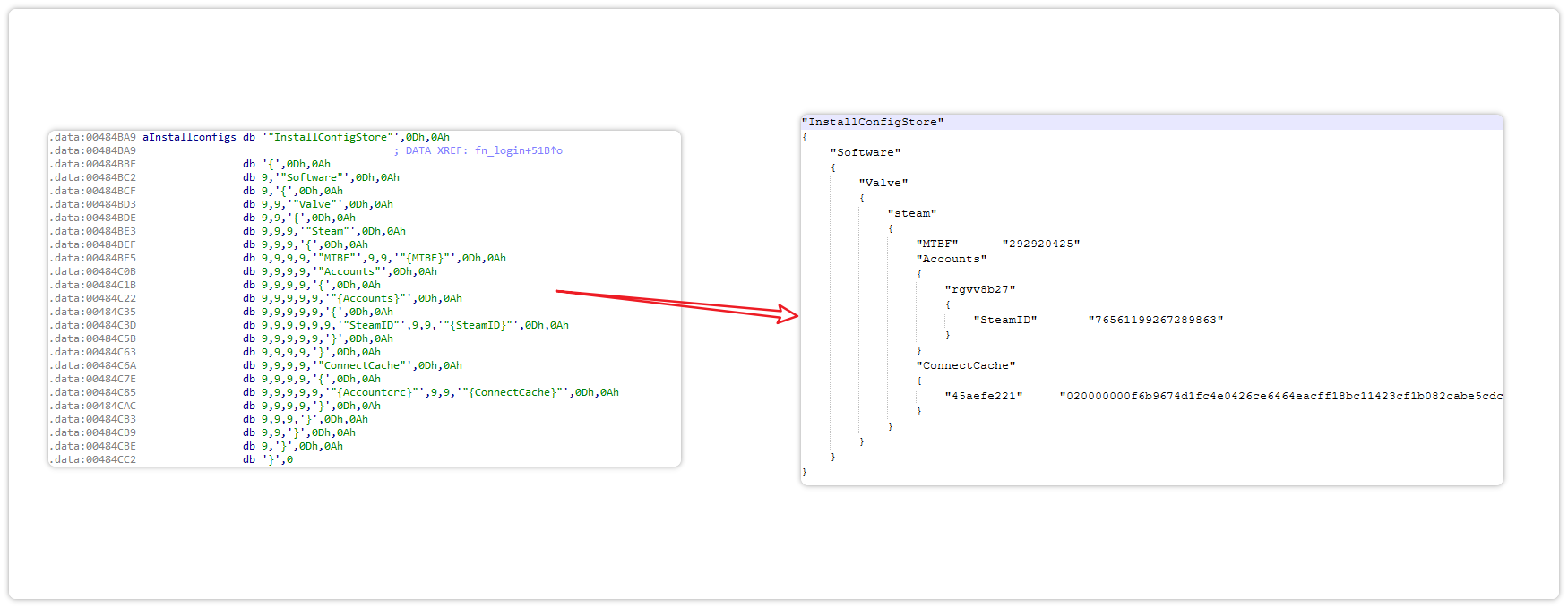This screenshot has width=1568, height=608.
Task: Select the "ConnectCache" key in config
Action: click(x=965, y=365)
